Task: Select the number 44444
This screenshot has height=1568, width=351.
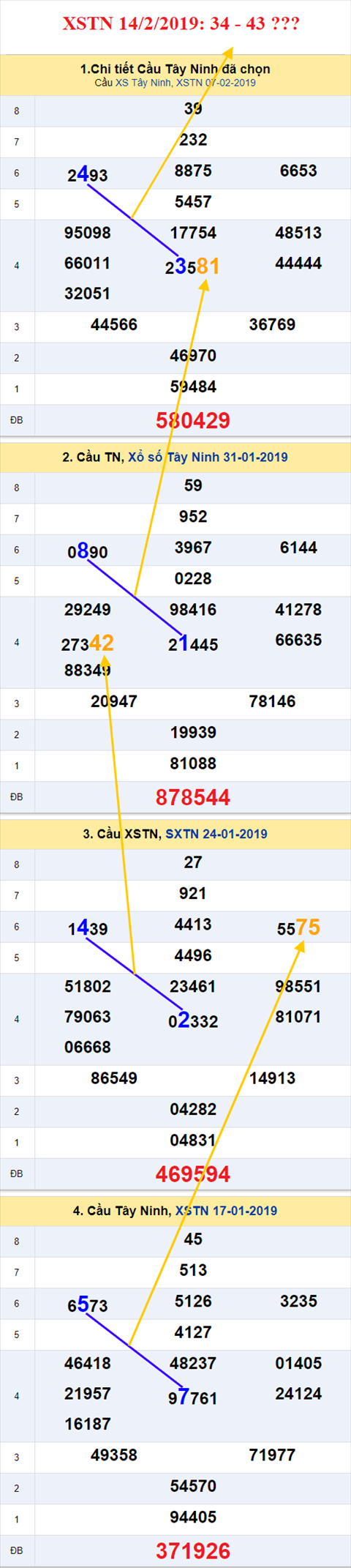Action: pos(298,263)
